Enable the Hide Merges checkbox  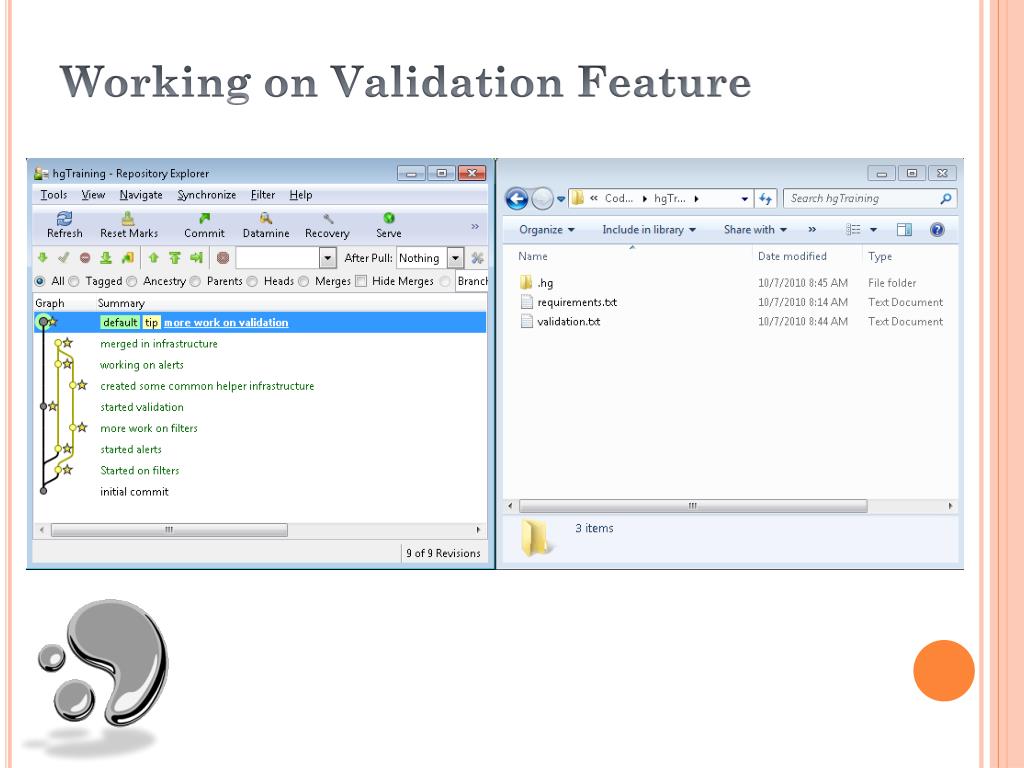(x=361, y=282)
